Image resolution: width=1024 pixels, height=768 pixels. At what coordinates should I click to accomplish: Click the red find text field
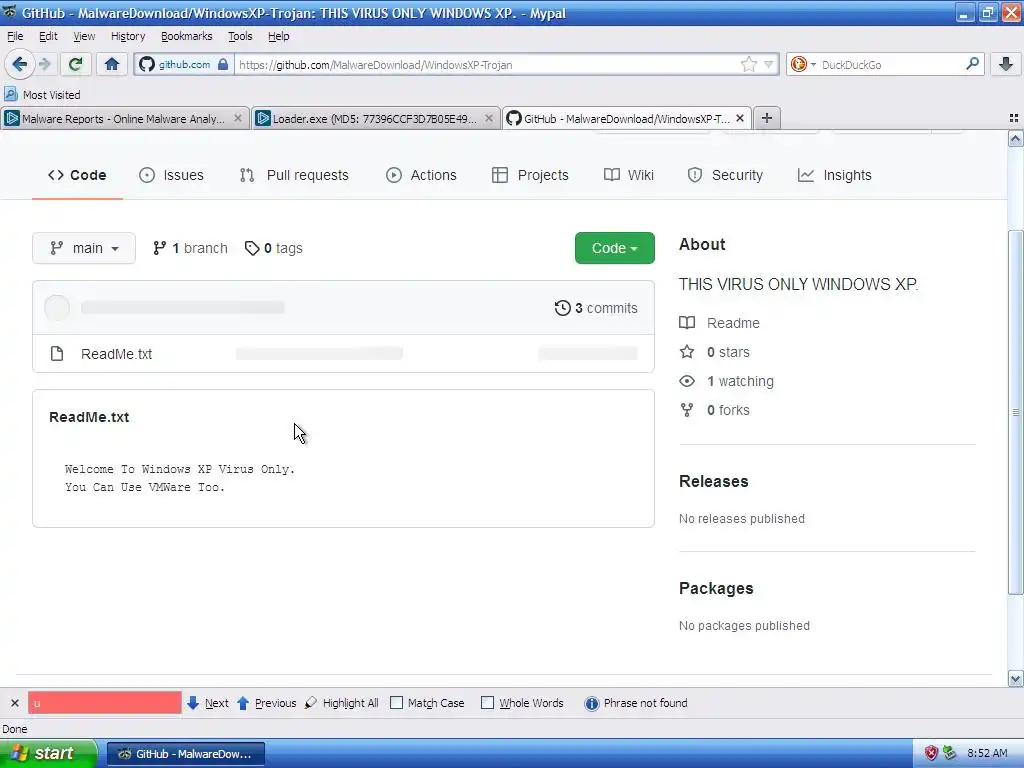[104, 703]
